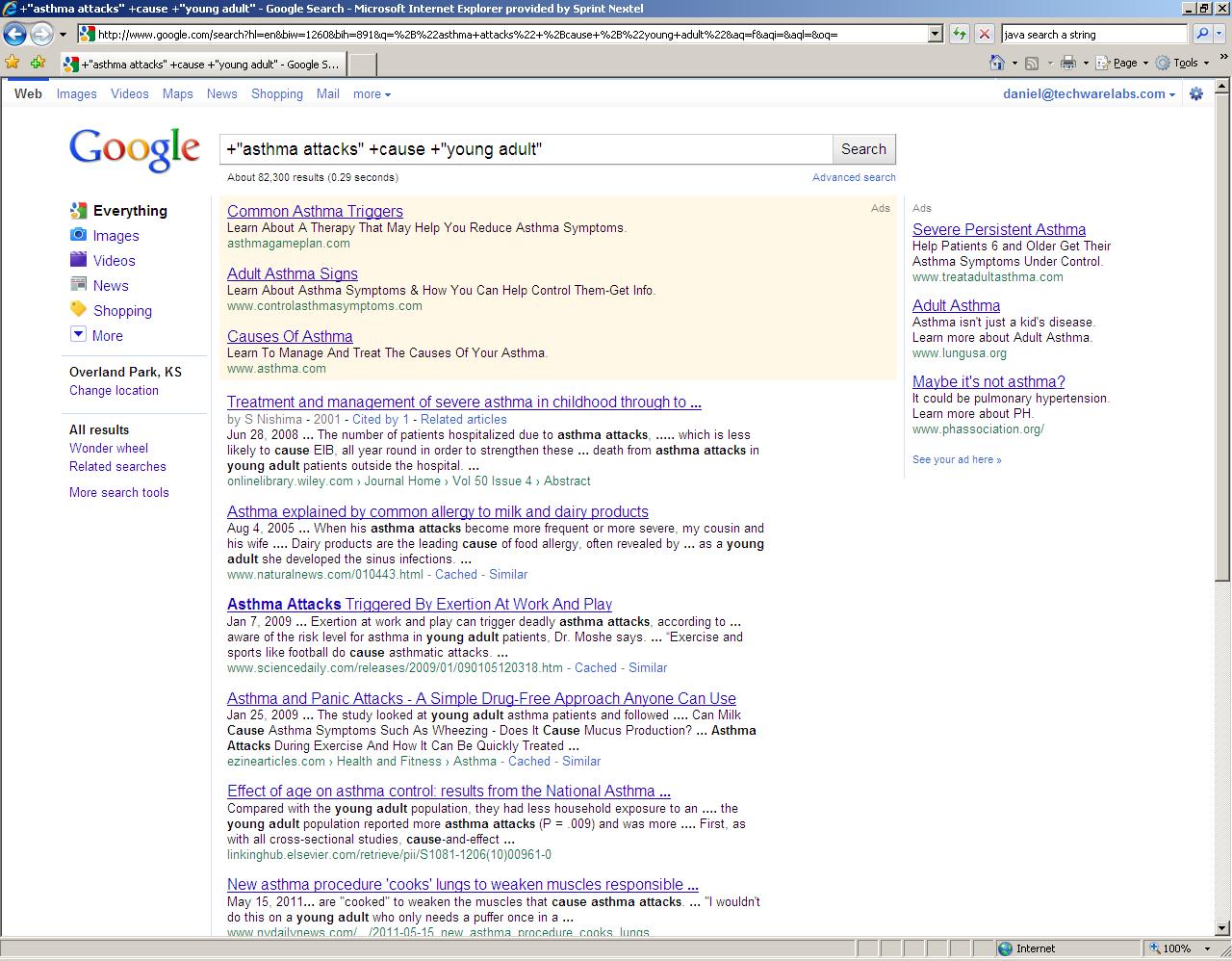Click the IE search box with 'java search a string'

coord(1094,34)
